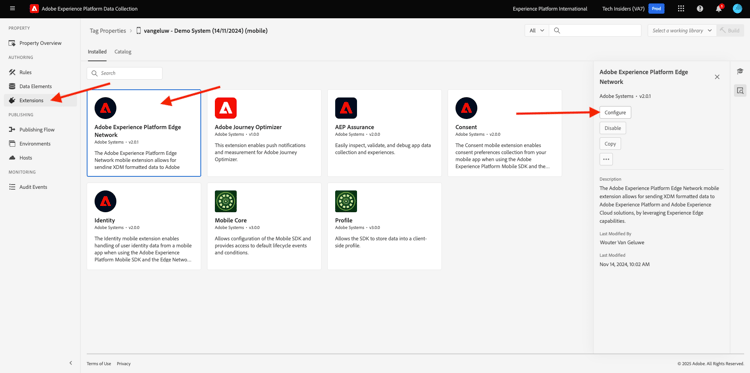Click the Mobile Core extension icon
This screenshot has width=750, height=373.
tap(226, 201)
